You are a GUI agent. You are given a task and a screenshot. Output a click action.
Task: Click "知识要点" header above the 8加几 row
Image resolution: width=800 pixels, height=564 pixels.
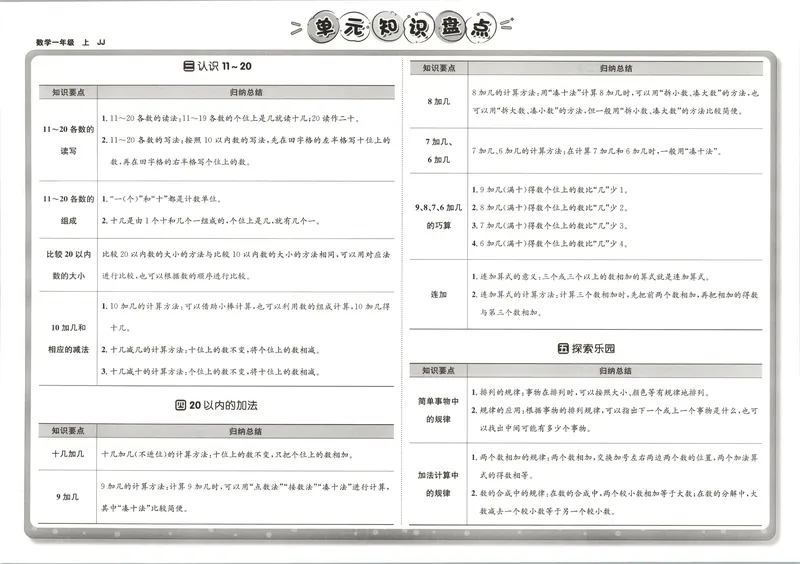(x=439, y=68)
